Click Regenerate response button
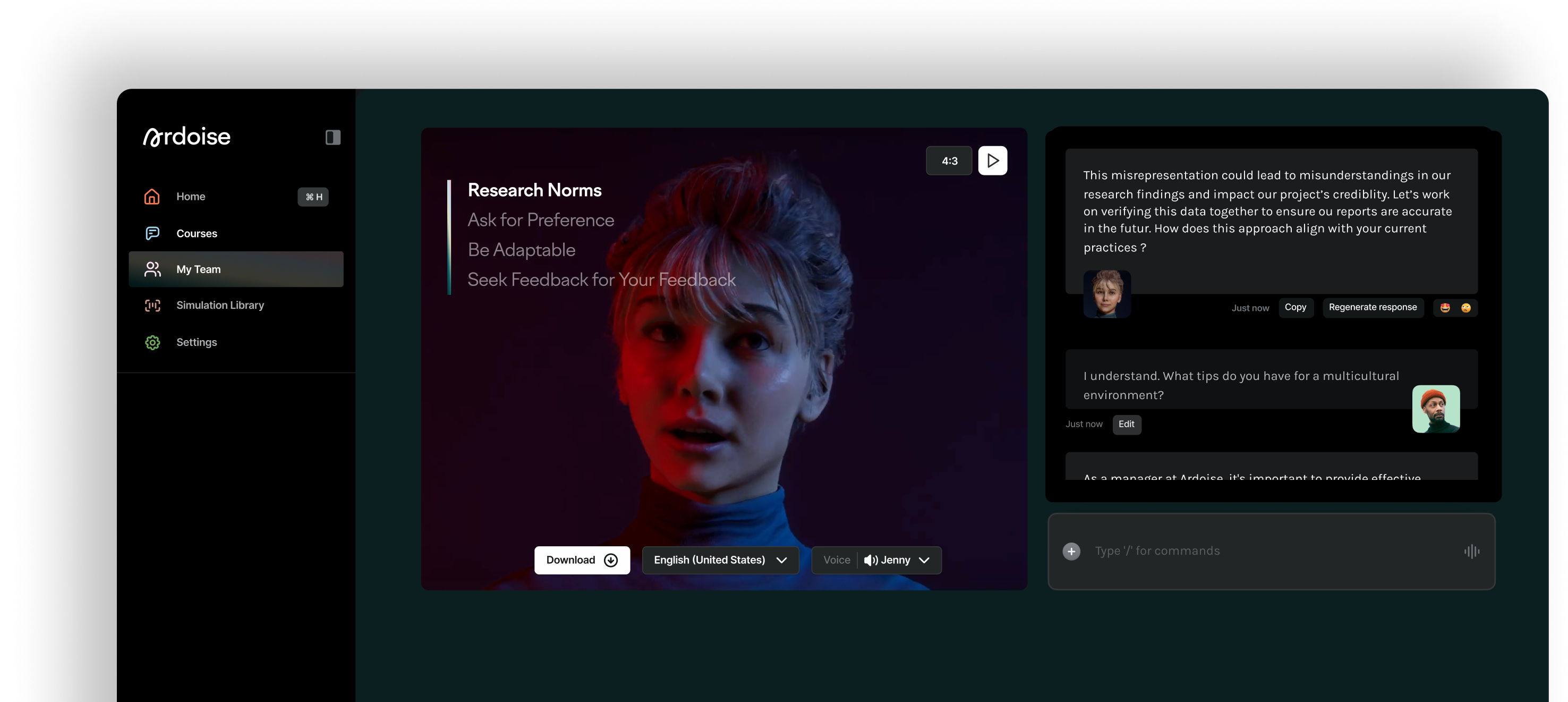The image size is (1568, 702). point(1373,308)
